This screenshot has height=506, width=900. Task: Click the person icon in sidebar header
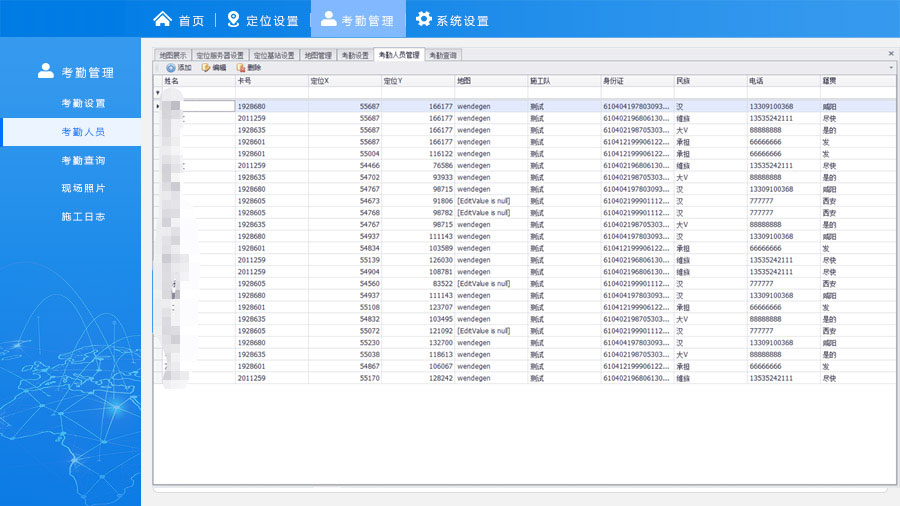pos(45,71)
